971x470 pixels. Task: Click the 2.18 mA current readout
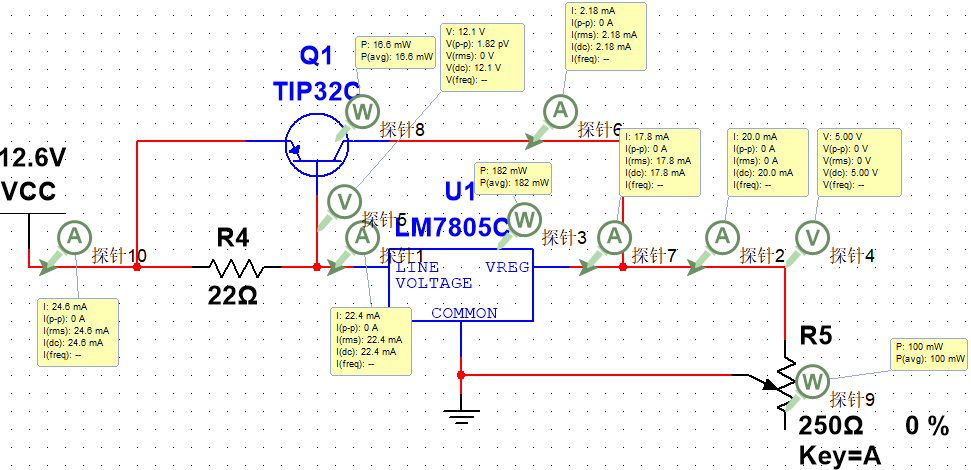pos(606,36)
